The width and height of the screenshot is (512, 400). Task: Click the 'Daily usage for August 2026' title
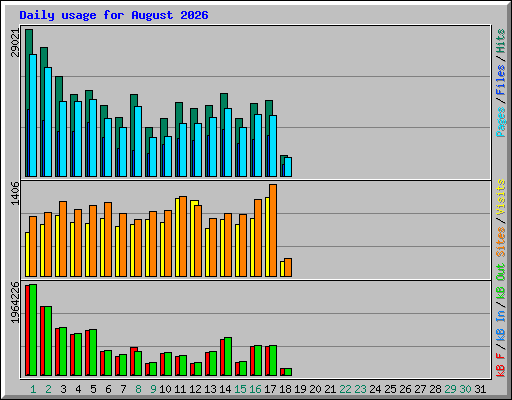[x=114, y=15]
